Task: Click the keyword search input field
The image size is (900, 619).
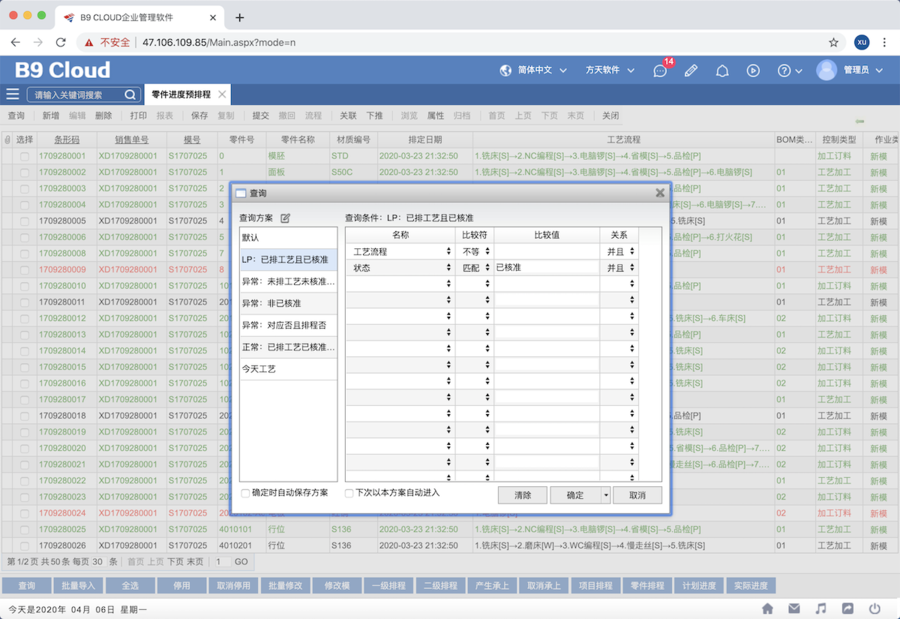Action: pos(77,95)
